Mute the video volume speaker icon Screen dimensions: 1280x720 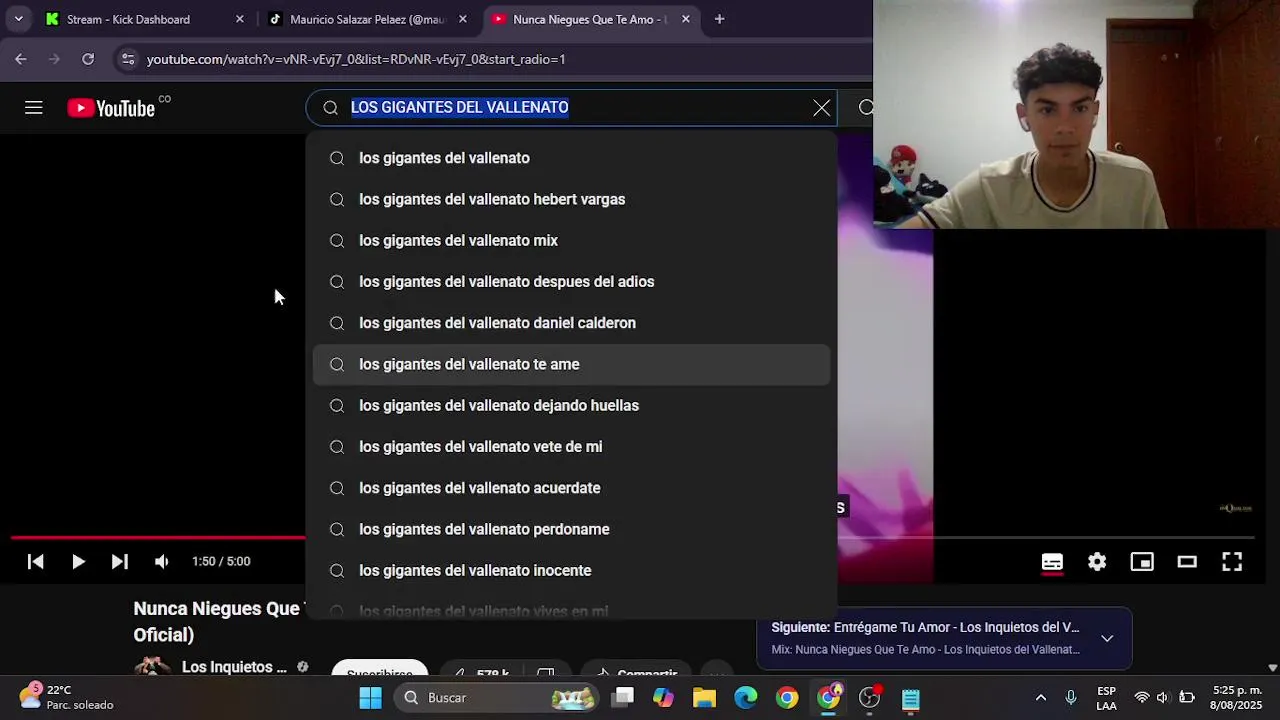pyautogui.click(x=162, y=562)
